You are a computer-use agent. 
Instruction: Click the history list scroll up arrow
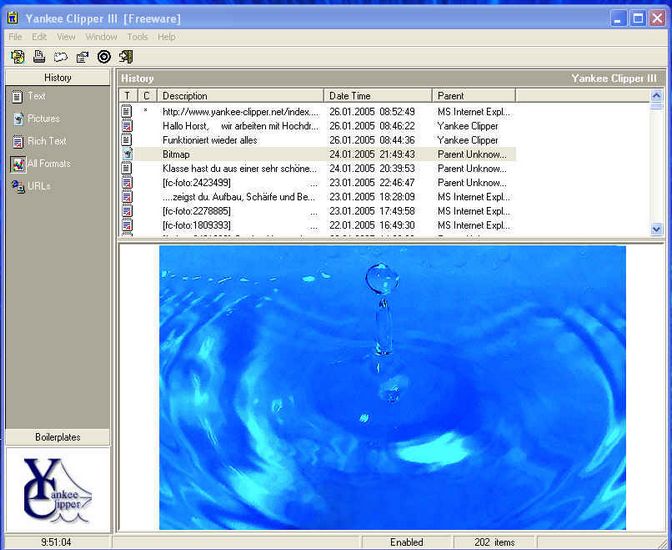tap(656, 95)
